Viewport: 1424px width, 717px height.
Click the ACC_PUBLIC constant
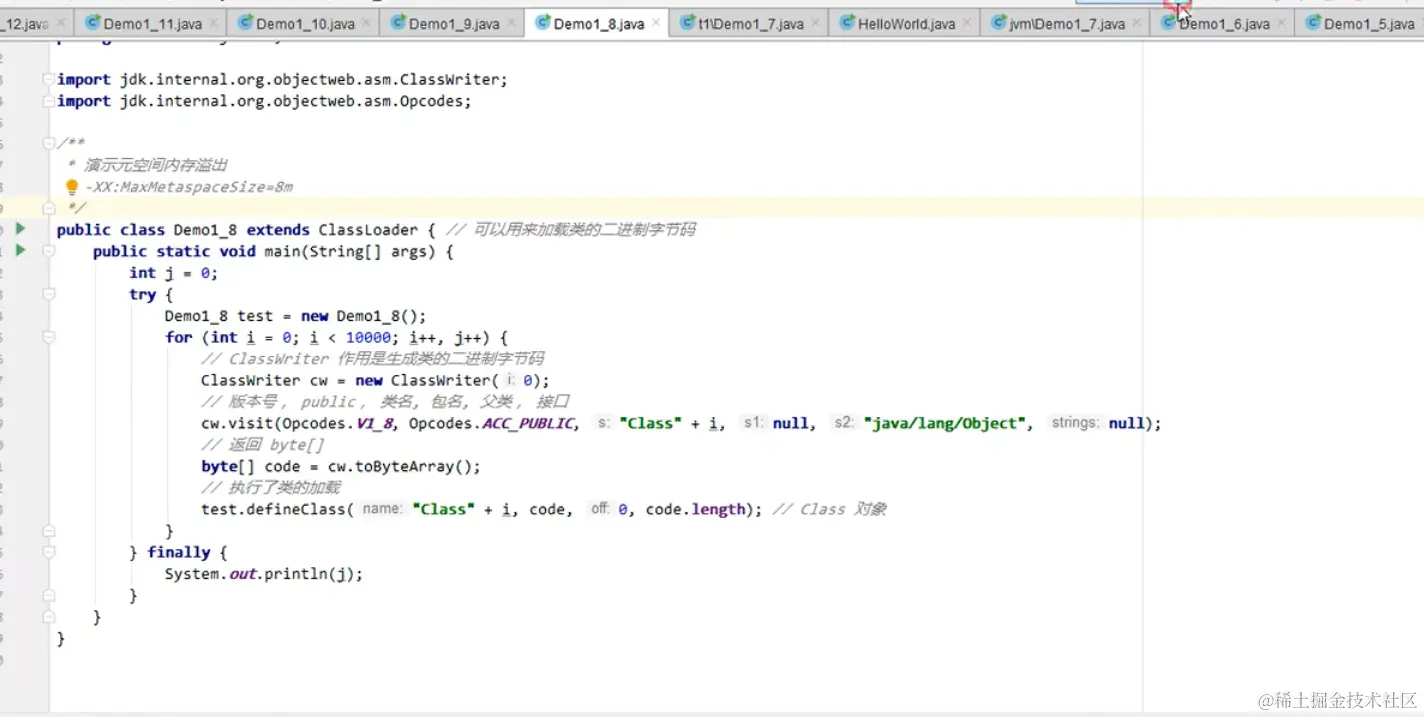pyautogui.click(x=527, y=423)
